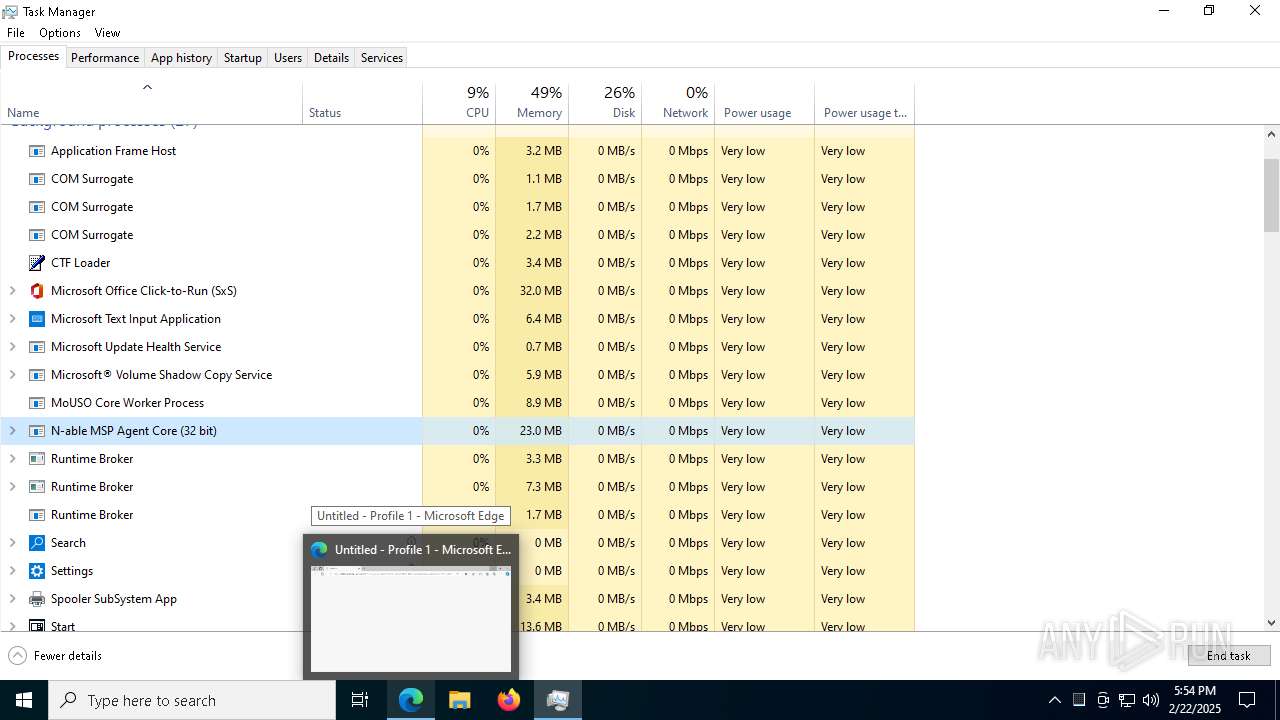The width and height of the screenshot is (1280, 720).
Task: Click the vertical scrollbar thumb
Action: [x=1272, y=195]
